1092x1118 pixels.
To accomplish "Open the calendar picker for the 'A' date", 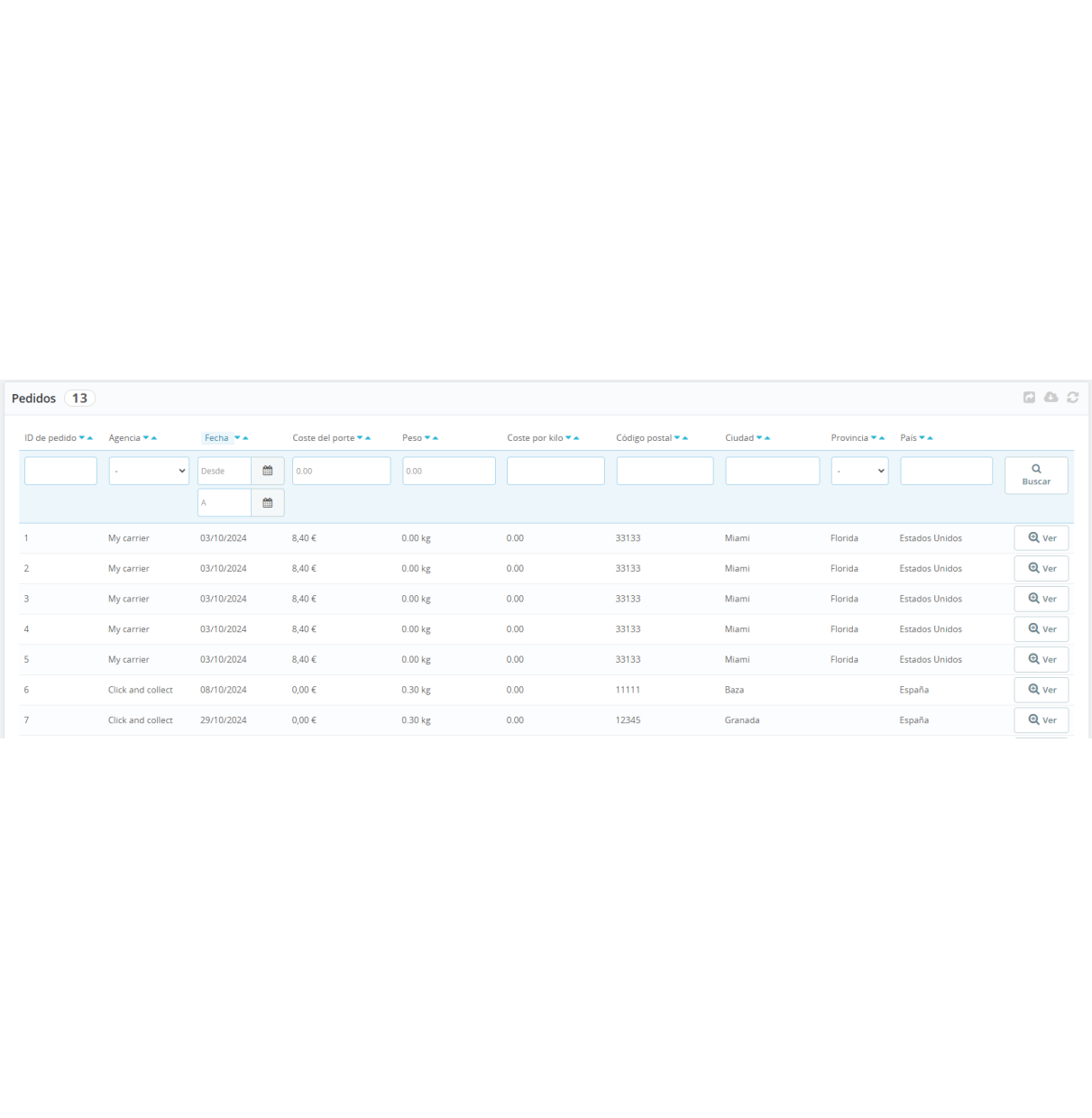I will [268, 502].
